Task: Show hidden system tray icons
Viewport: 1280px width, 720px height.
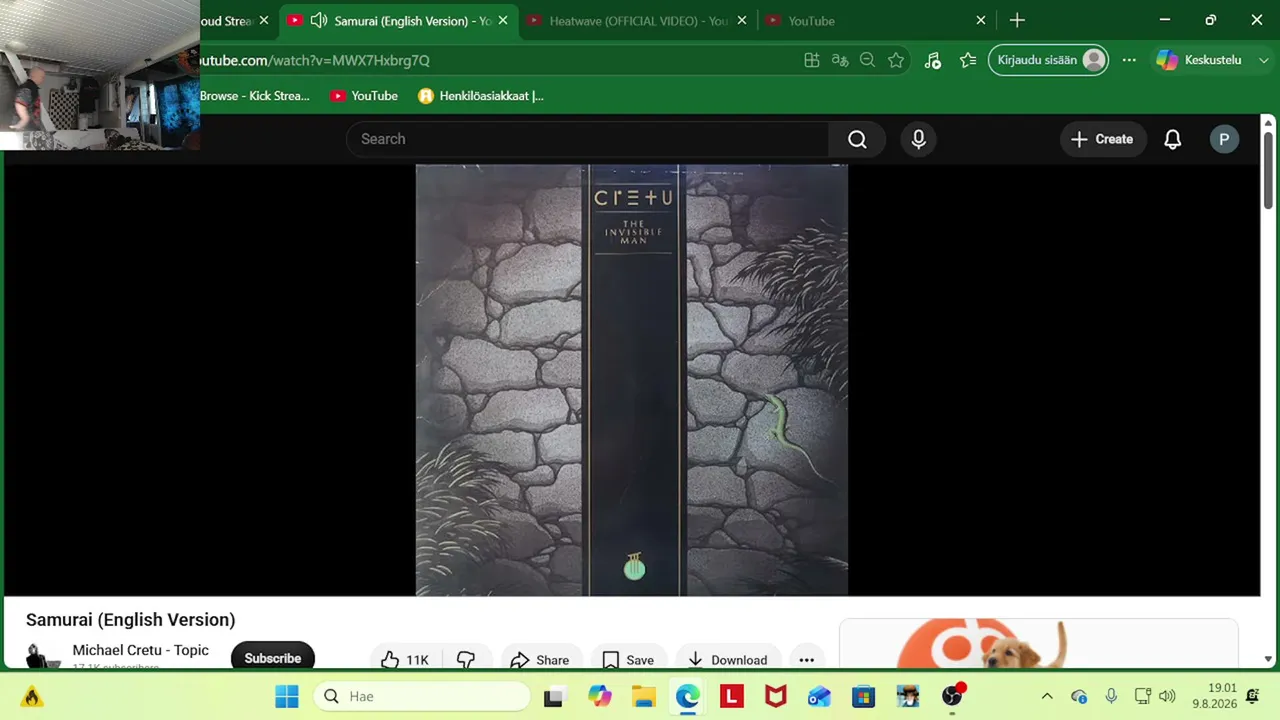Action: click(1047, 696)
